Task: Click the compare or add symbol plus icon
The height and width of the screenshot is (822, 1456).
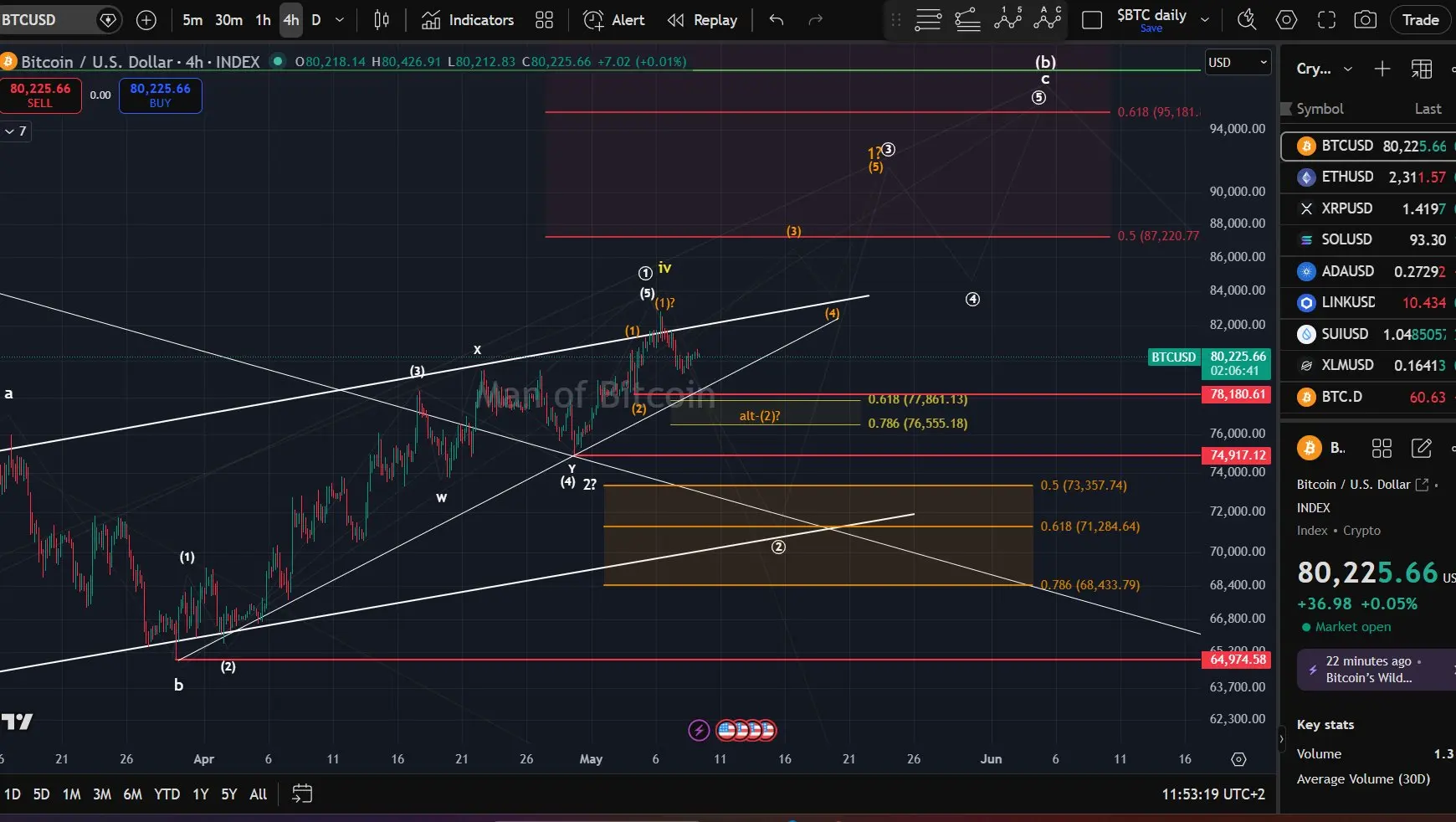Action: point(146,20)
